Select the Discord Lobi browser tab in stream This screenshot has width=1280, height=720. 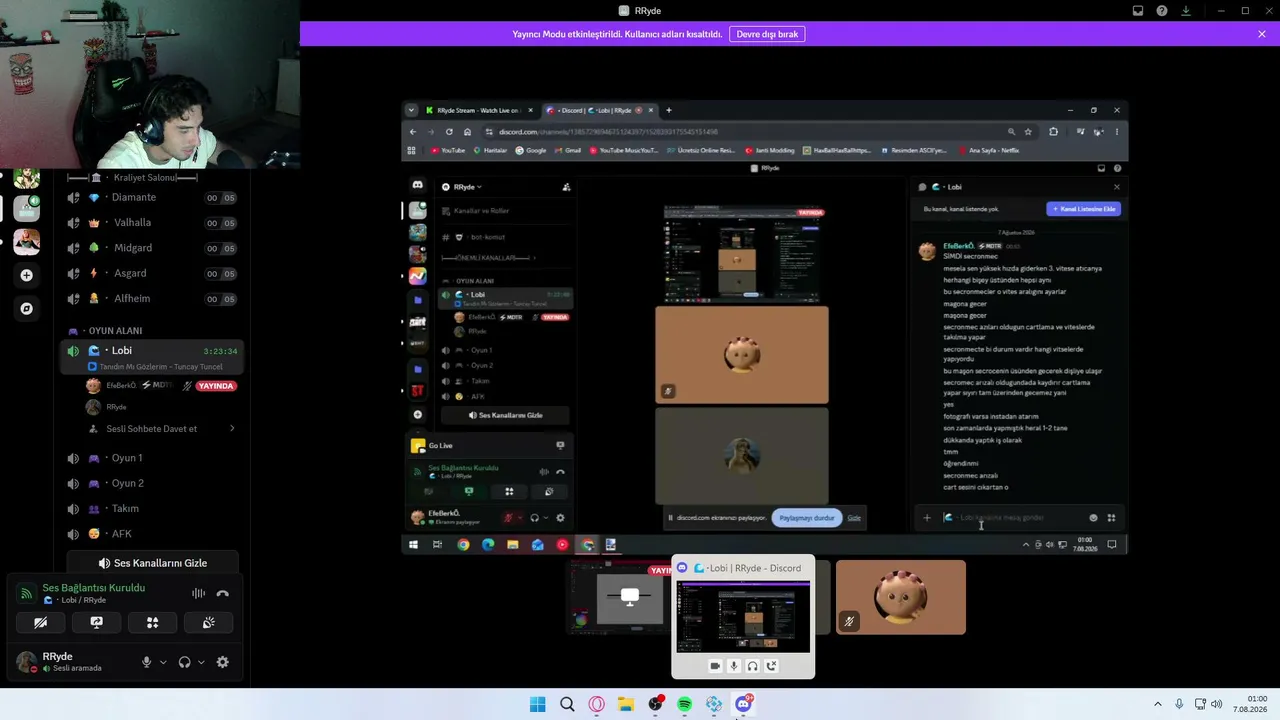coord(600,110)
